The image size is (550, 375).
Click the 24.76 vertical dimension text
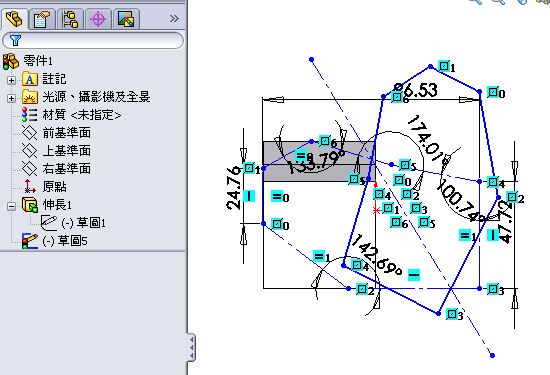click(x=234, y=188)
